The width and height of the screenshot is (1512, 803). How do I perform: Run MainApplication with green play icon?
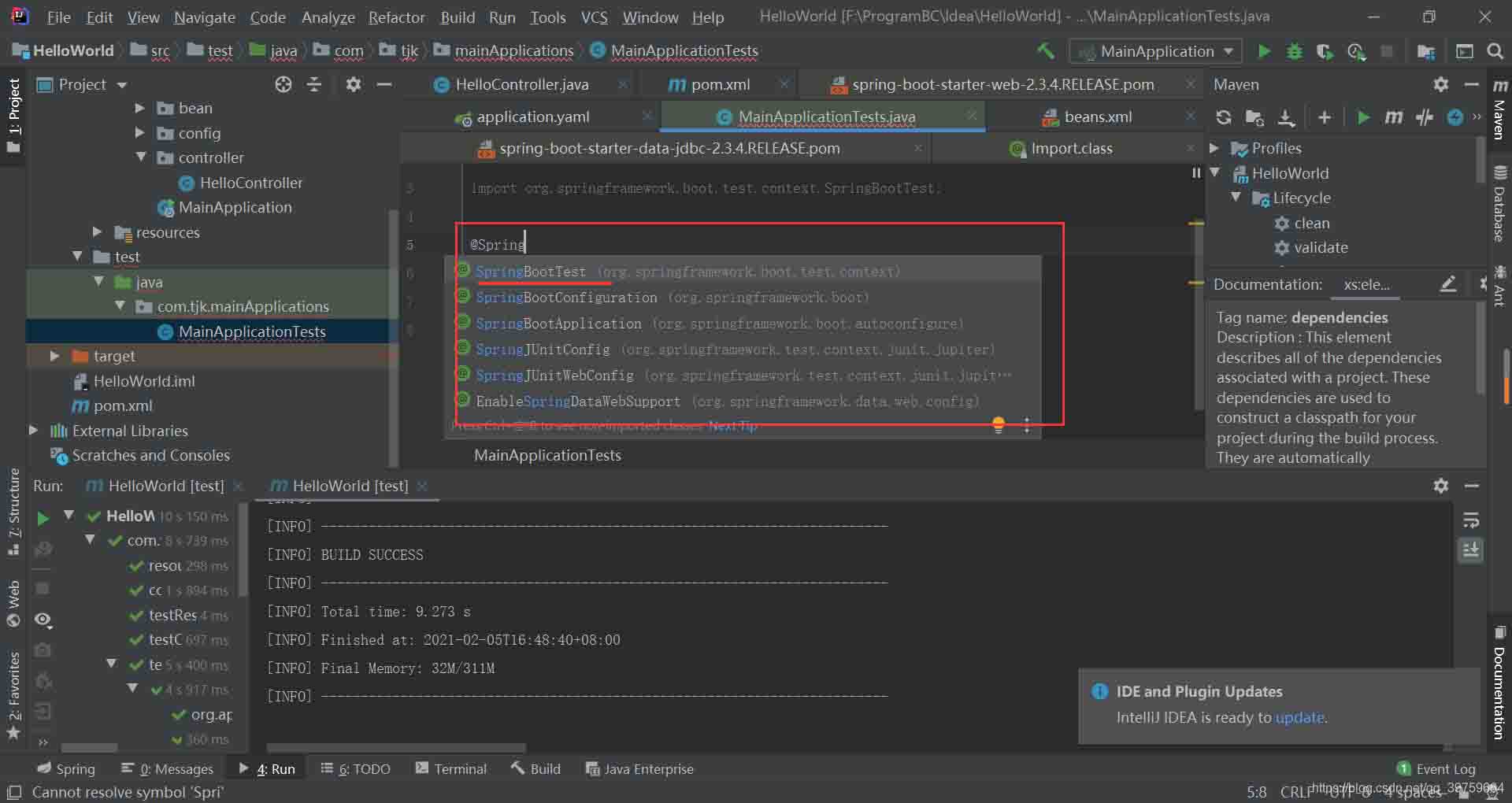click(x=1264, y=51)
